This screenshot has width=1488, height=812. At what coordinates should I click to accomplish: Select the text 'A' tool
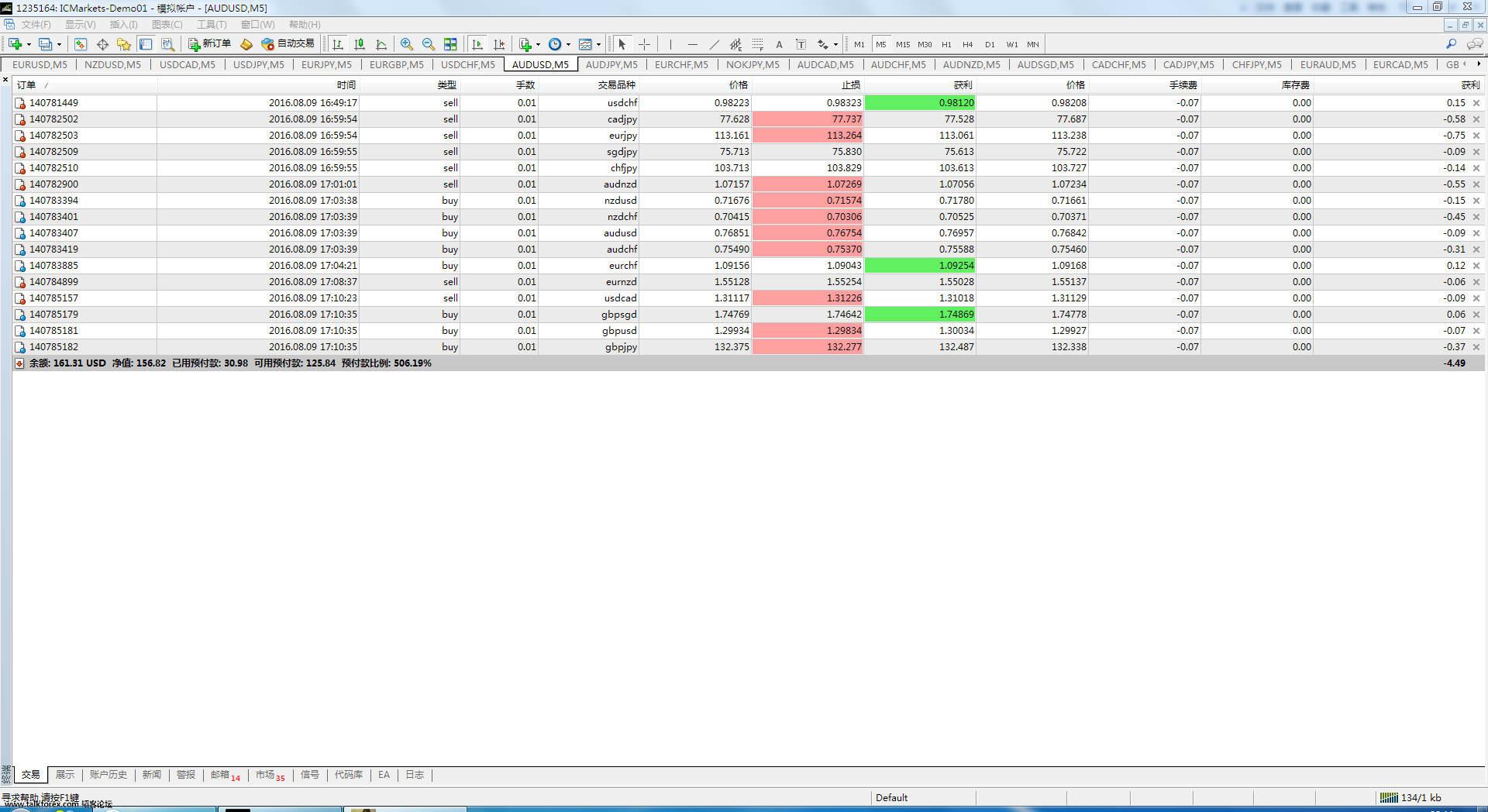click(x=779, y=44)
